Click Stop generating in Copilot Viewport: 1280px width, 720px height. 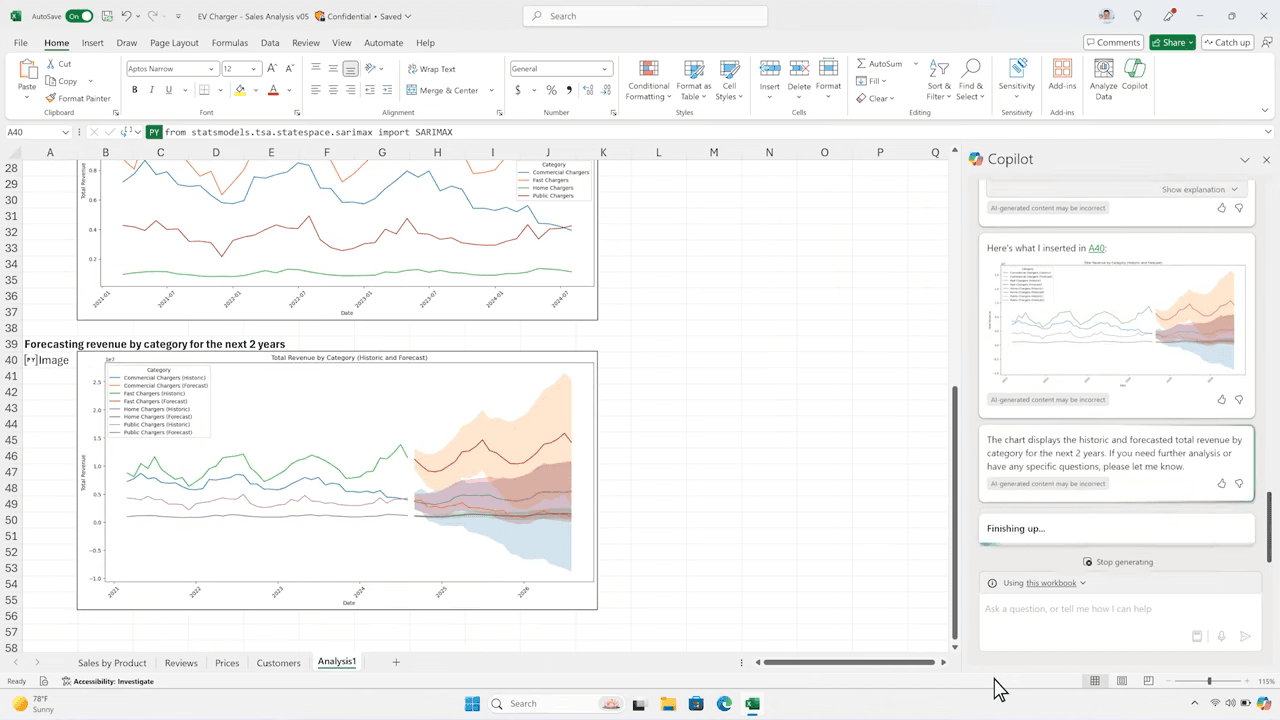[x=1118, y=562]
